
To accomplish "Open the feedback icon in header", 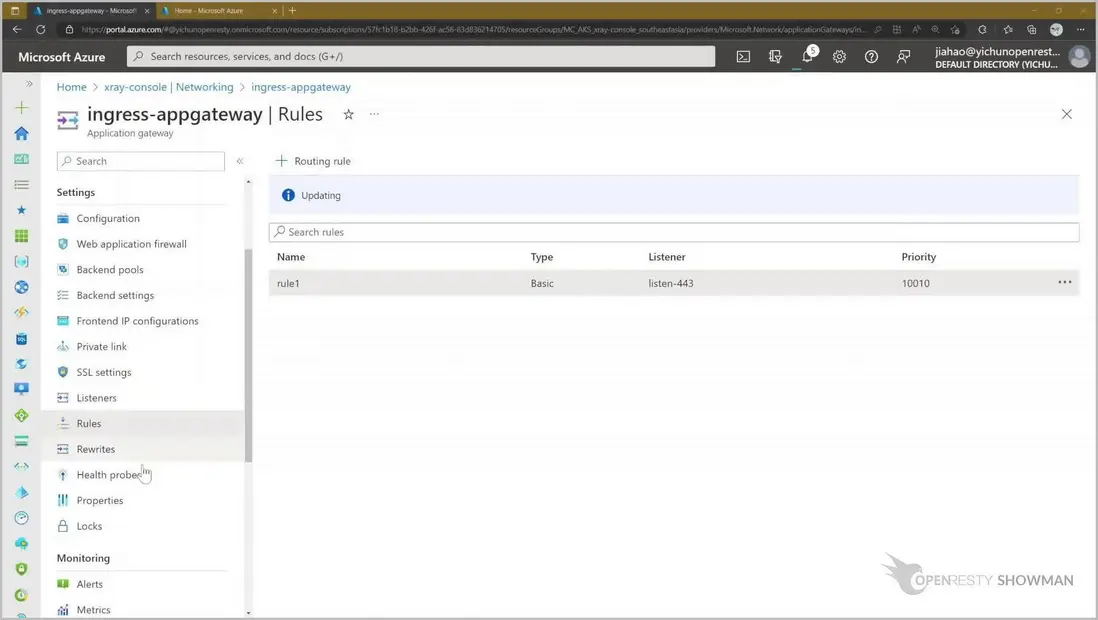I will (903, 57).
